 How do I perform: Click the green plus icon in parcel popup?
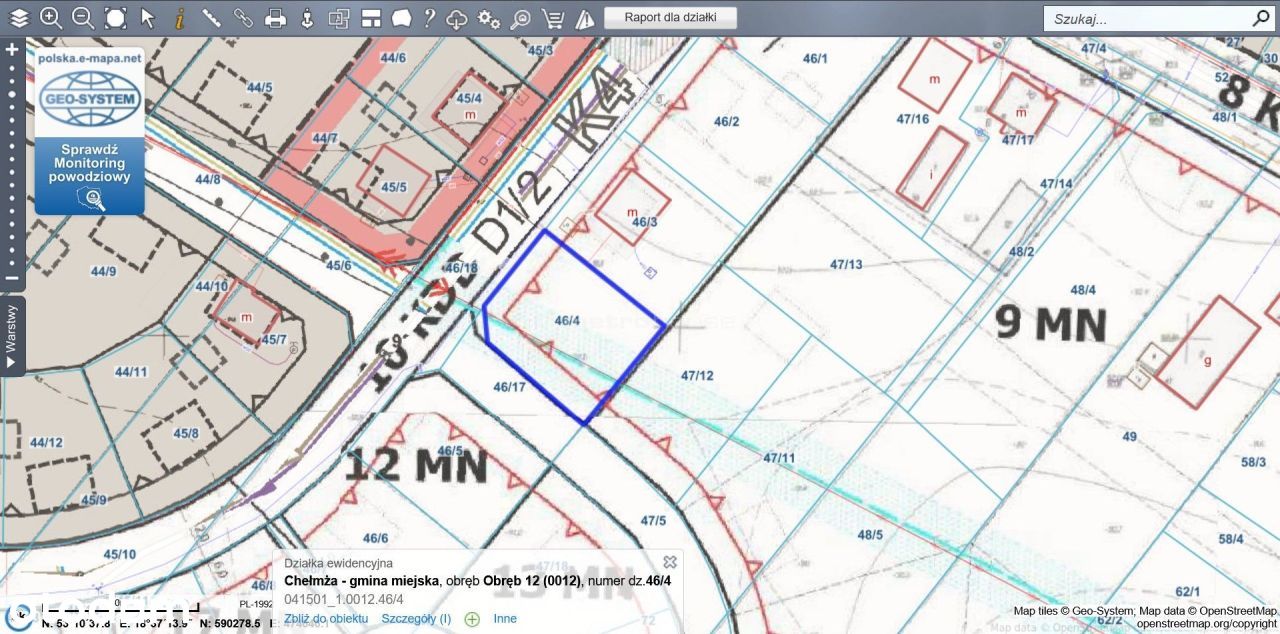click(x=472, y=619)
